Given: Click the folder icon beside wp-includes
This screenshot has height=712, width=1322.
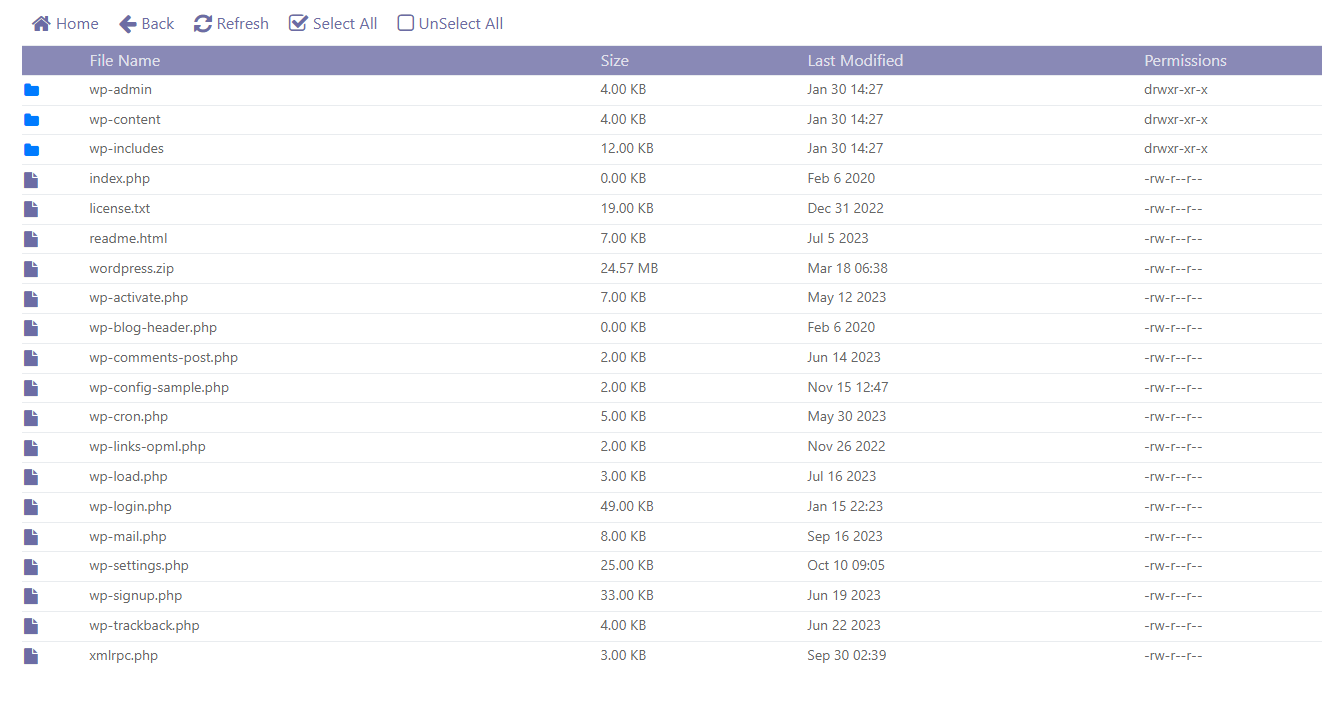Looking at the screenshot, I should pos(31,150).
